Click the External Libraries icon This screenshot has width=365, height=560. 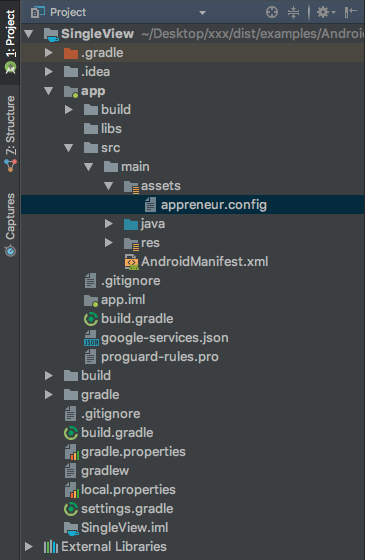click(51, 547)
